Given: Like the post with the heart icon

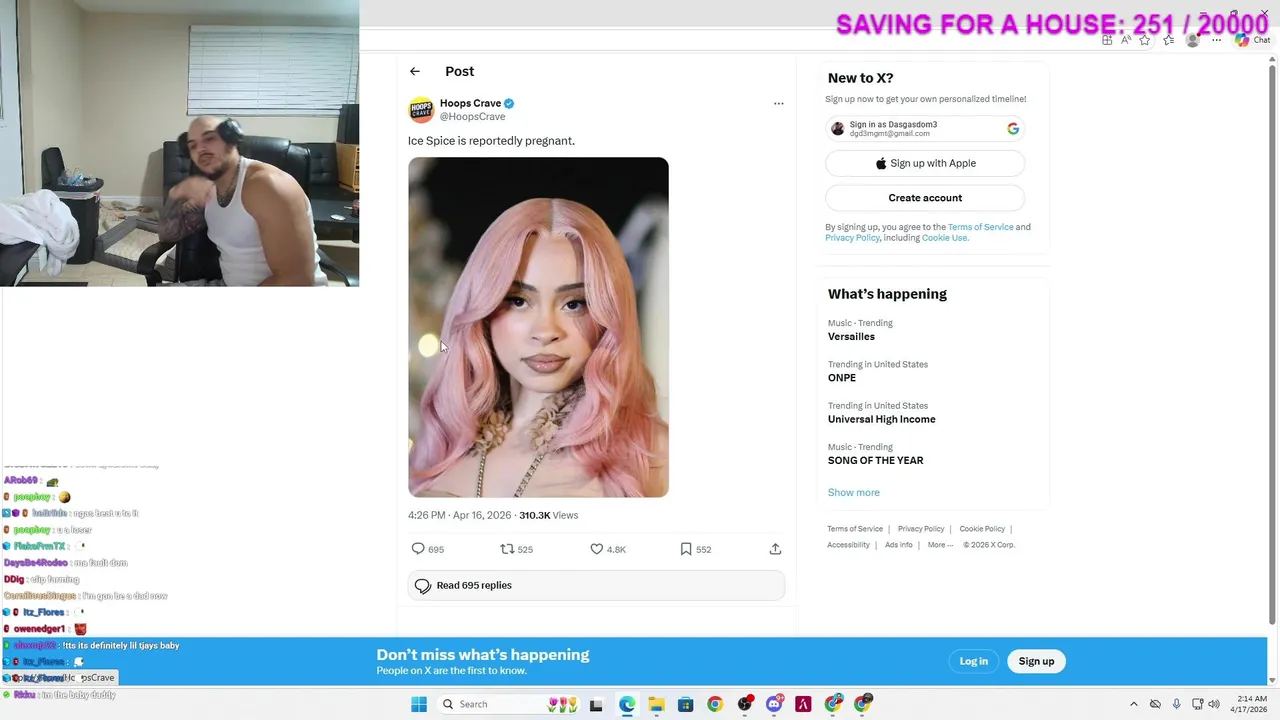Looking at the screenshot, I should 596,549.
